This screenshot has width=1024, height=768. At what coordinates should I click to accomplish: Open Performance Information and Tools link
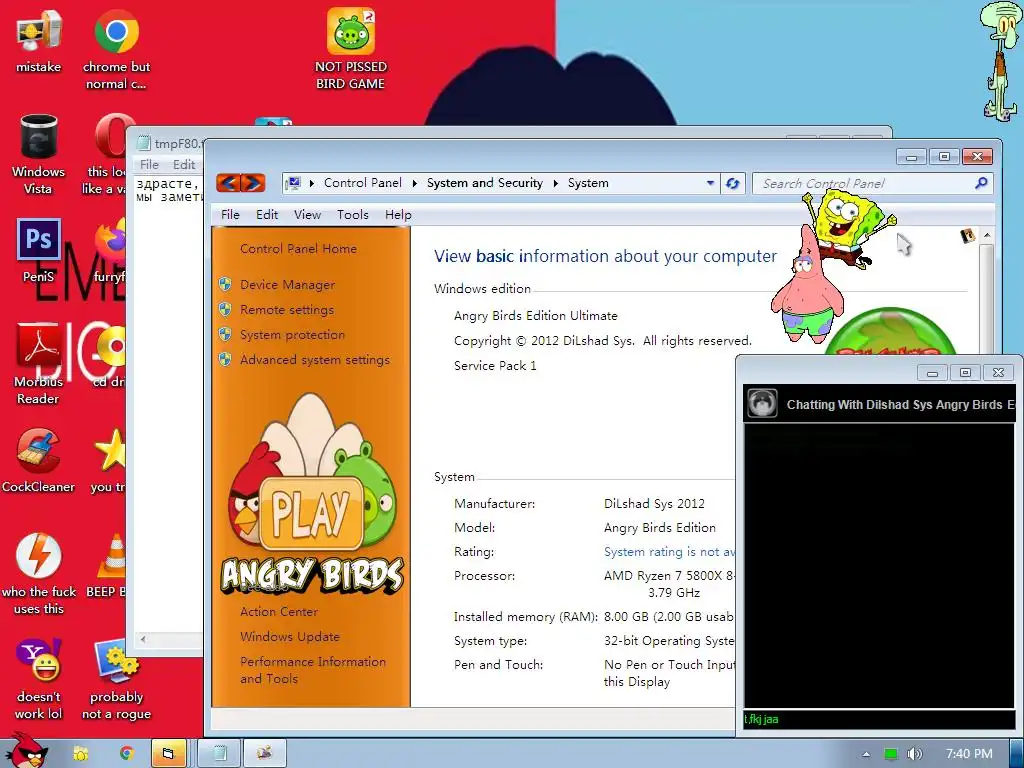tap(313, 670)
